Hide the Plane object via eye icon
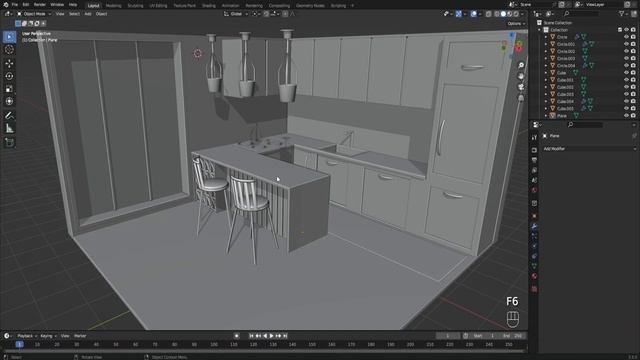The image size is (640, 360). point(626,116)
